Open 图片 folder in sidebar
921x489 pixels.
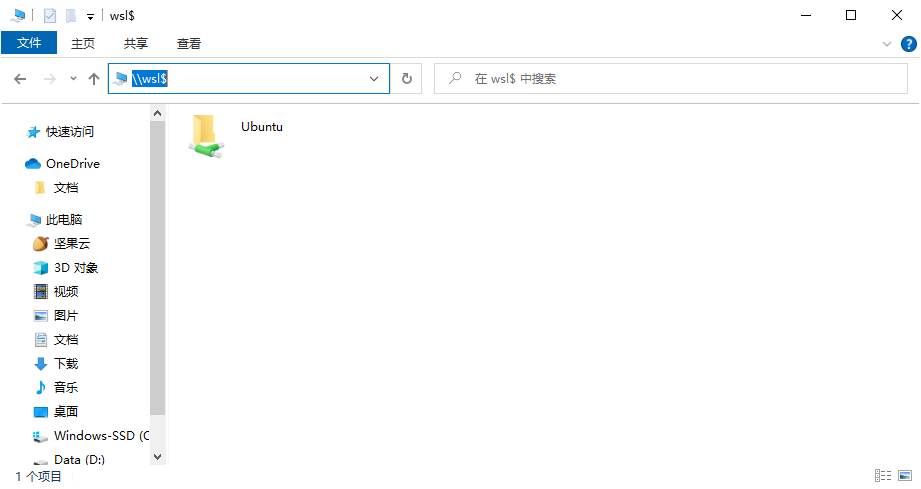(x=66, y=316)
